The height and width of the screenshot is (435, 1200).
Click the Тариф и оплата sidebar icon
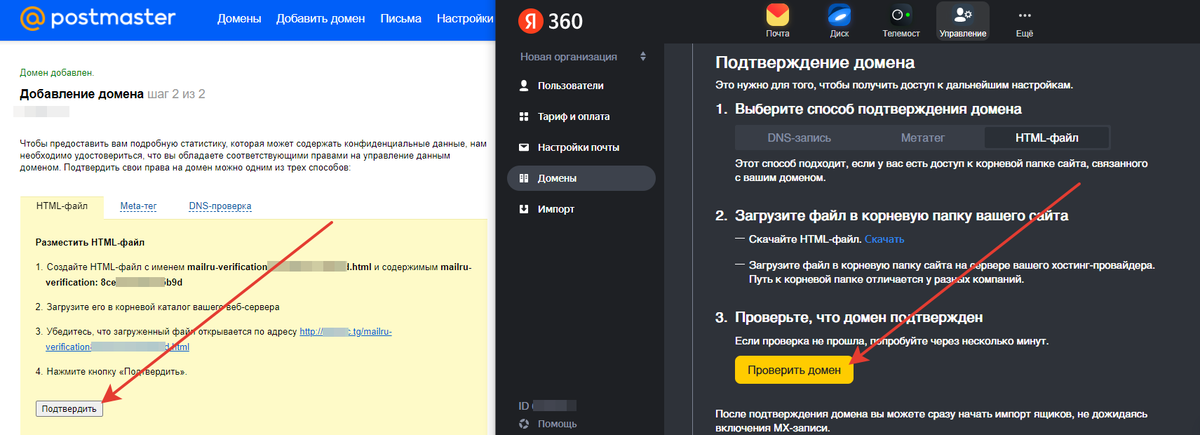524,117
